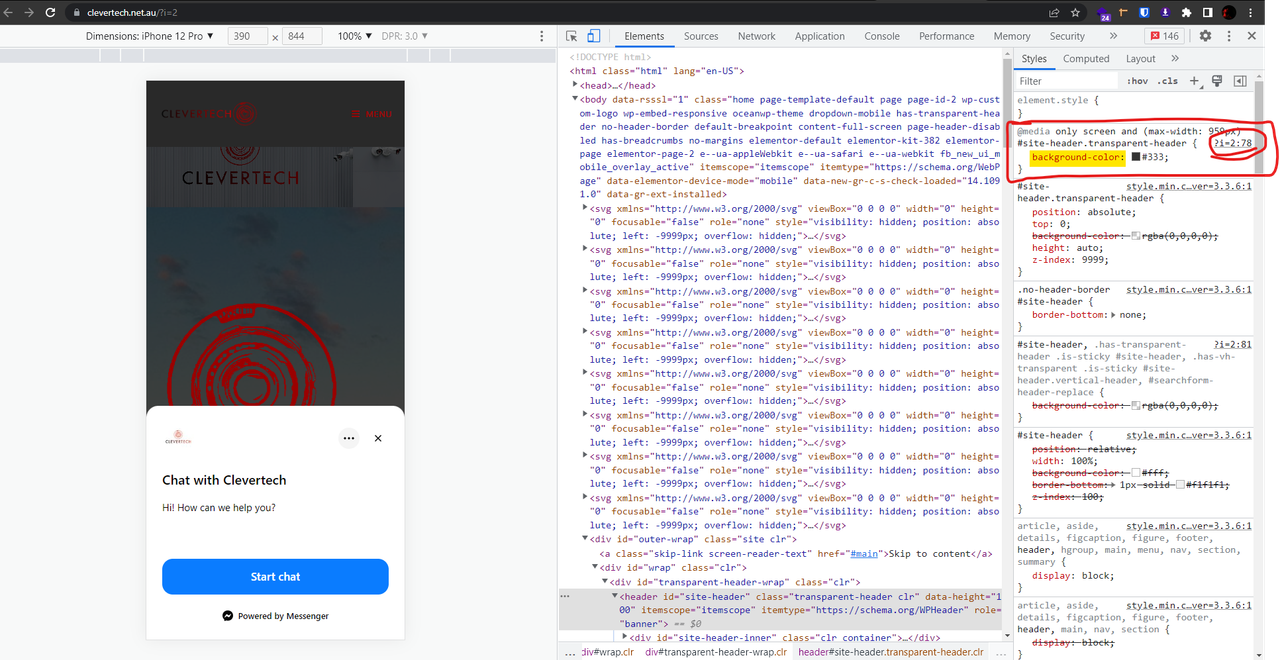Add a new style rule plus icon
1280x660 pixels.
pos(1194,81)
